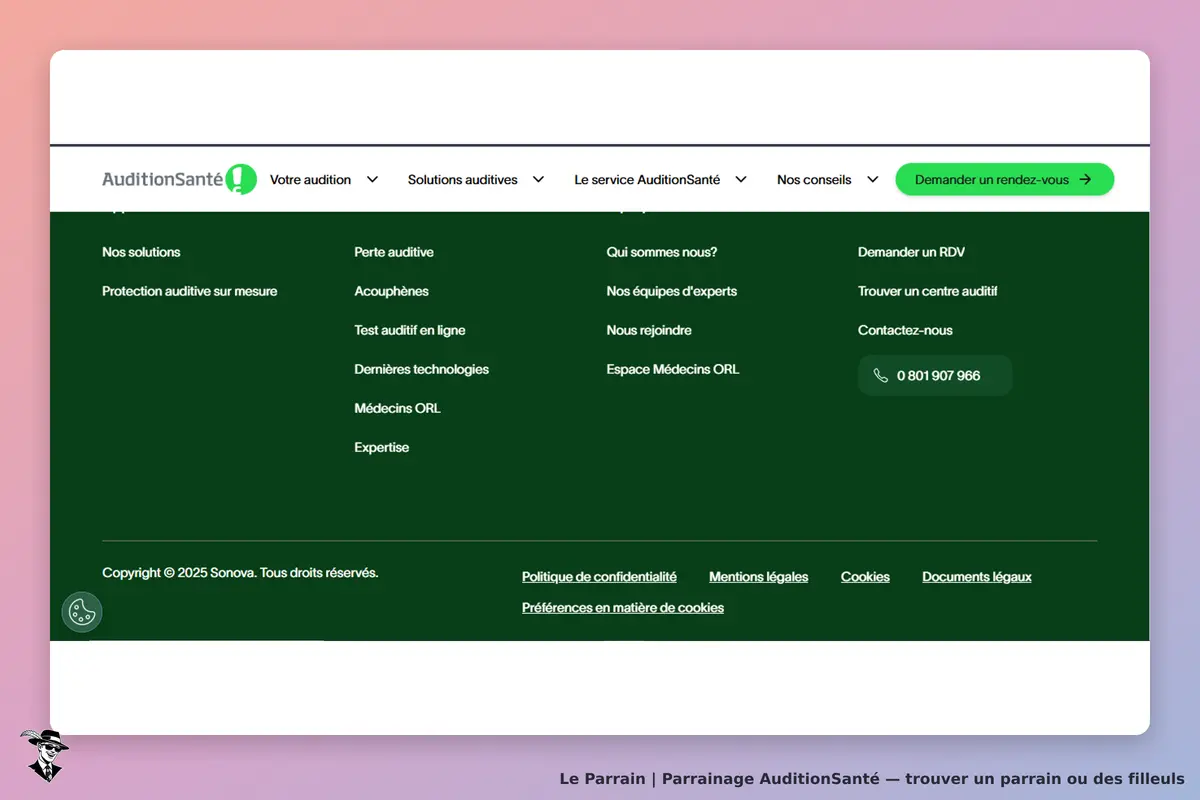Open Trouver un centre auditif link
The height and width of the screenshot is (800, 1200).
tap(928, 291)
